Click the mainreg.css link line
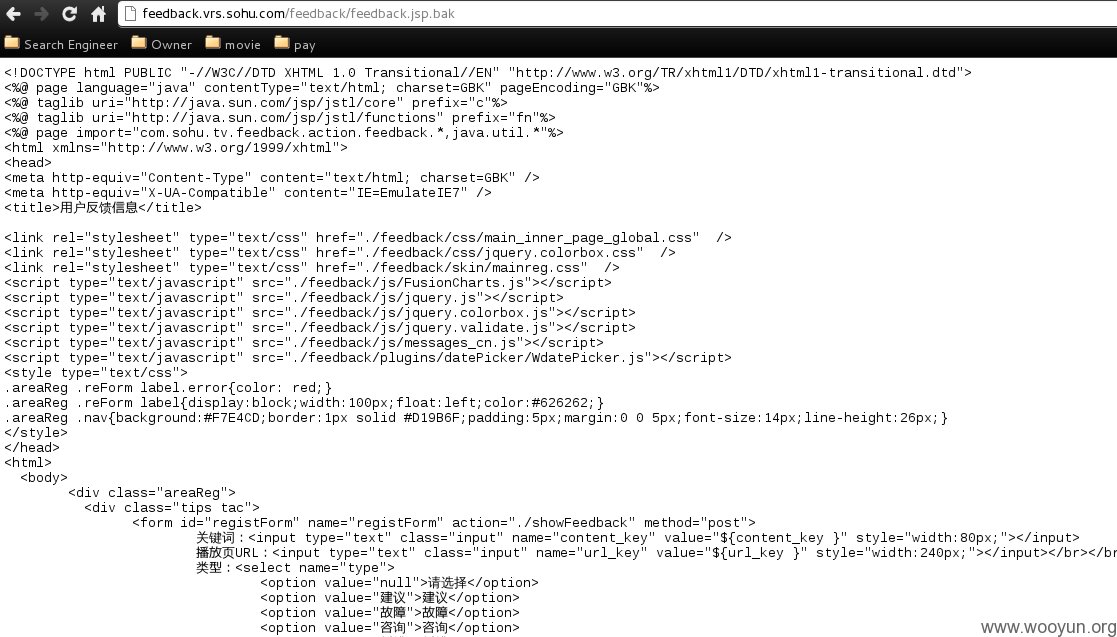The height and width of the screenshot is (637, 1117). [312, 267]
